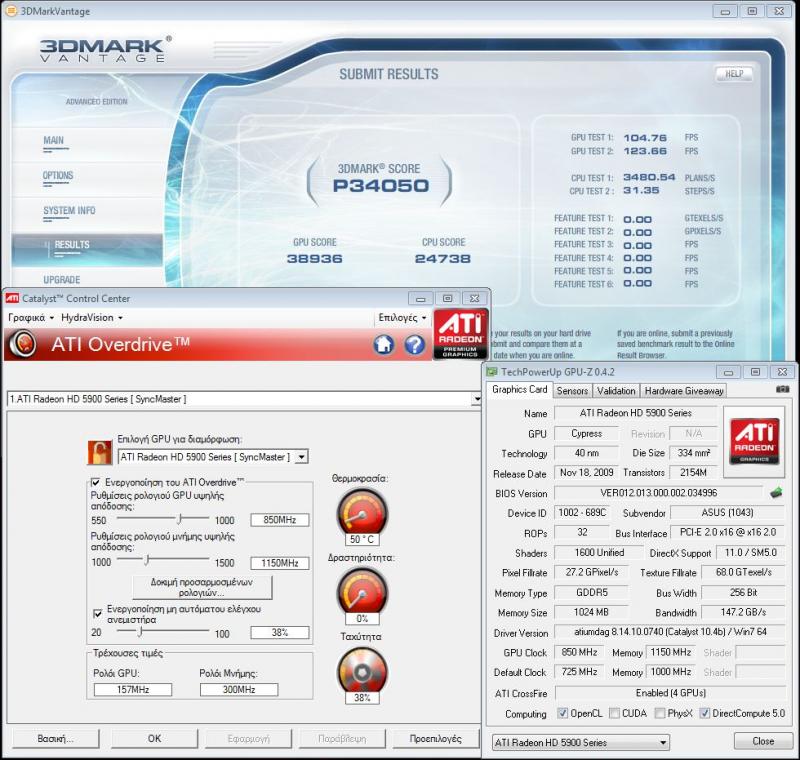The width and height of the screenshot is (800, 760).
Task: Click the Προεπιλογές defaults button
Action: [436, 738]
